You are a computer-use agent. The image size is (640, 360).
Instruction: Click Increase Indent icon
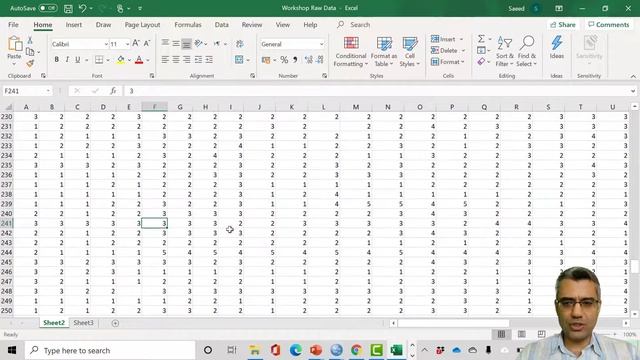pyautogui.click(x=209, y=60)
